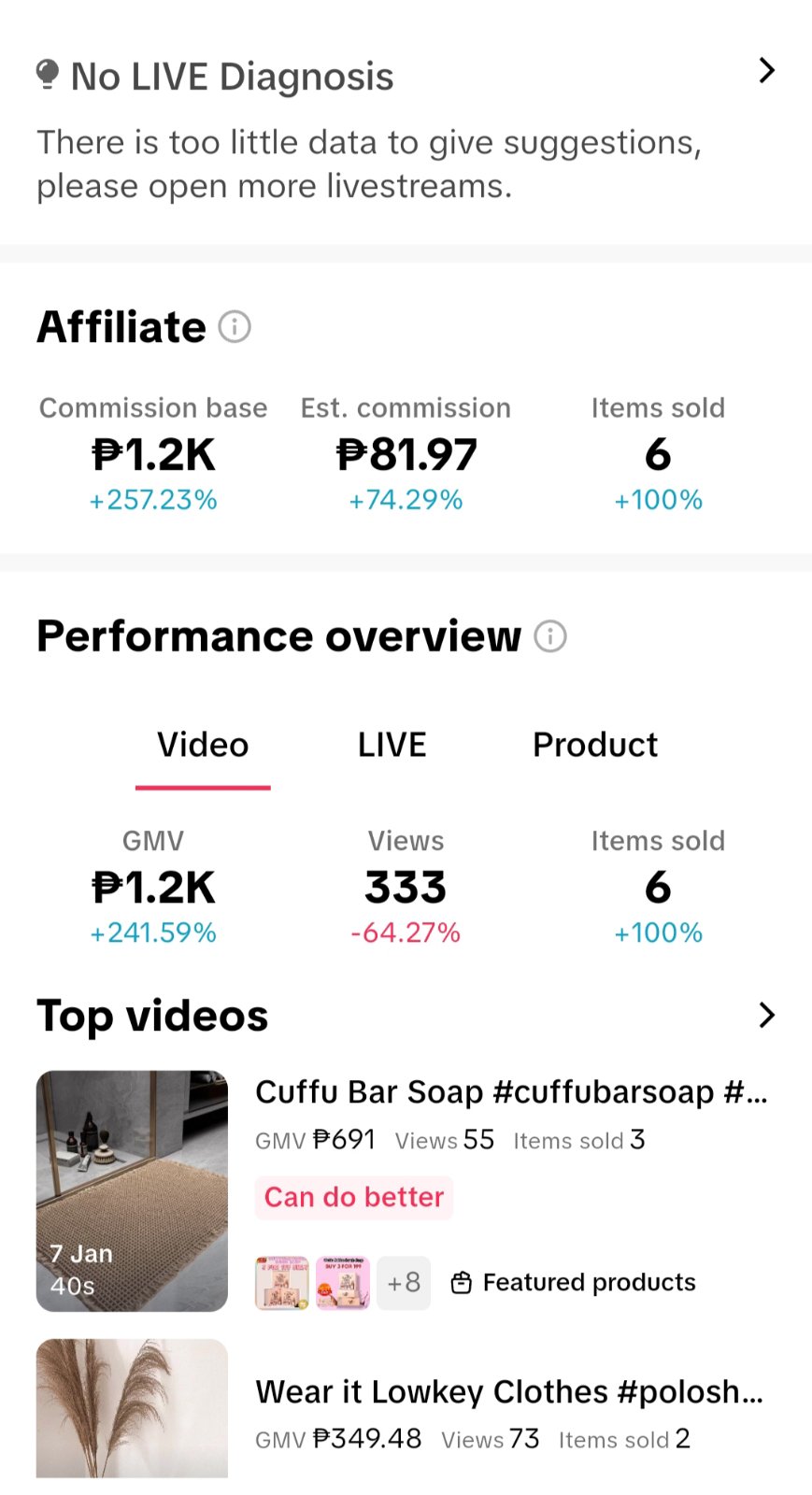812x1495 pixels.
Task: Expand Top videos with the arrow
Action: pyautogui.click(x=766, y=1015)
